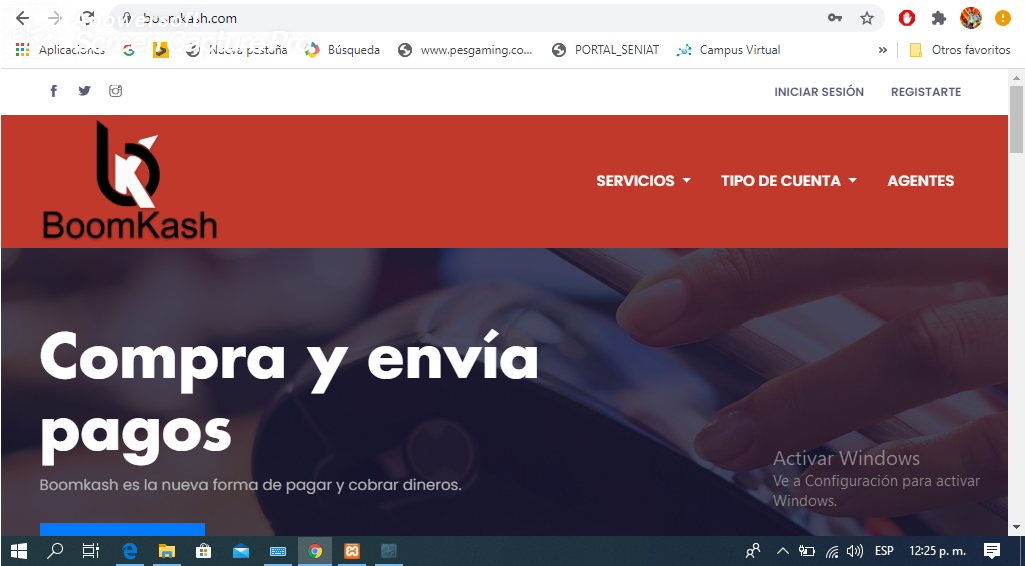Viewport: 1025px width, 566px height.
Task: Open the Chrome profile avatar
Action: [x=971, y=18]
